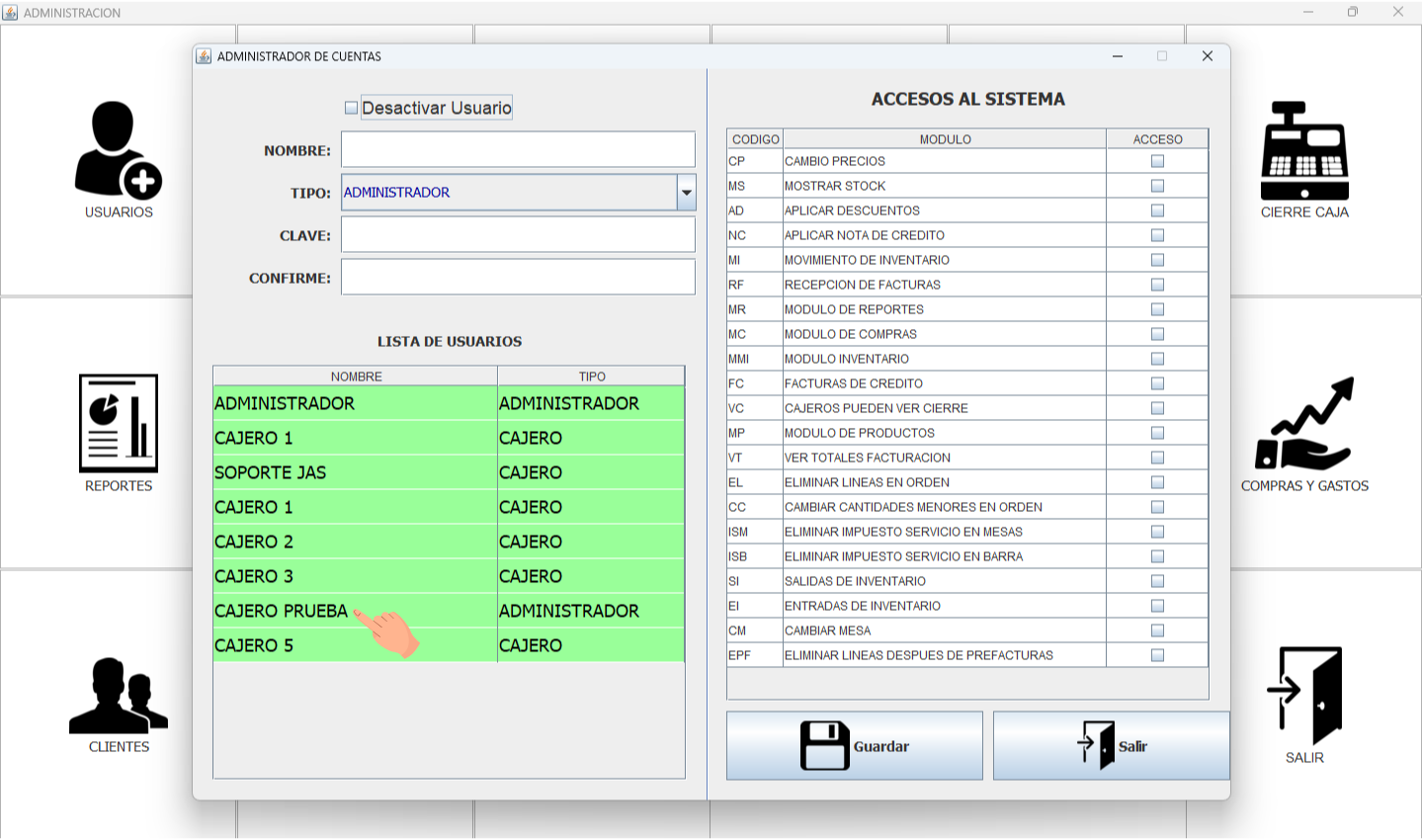Open the Clientes icon

click(119, 696)
